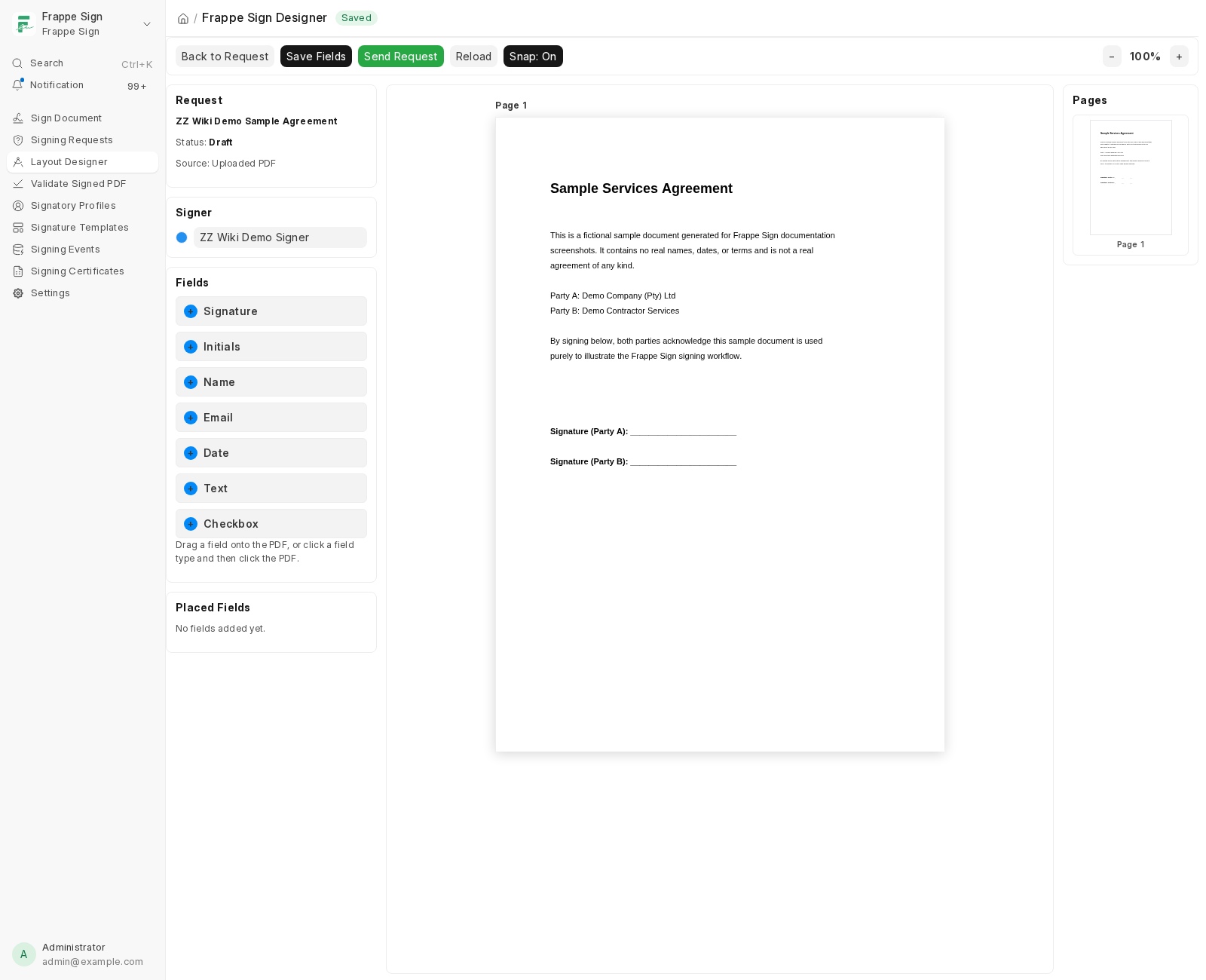The height and width of the screenshot is (980, 1206).
Task: Choose the Initials field type
Action: pyautogui.click(x=271, y=347)
